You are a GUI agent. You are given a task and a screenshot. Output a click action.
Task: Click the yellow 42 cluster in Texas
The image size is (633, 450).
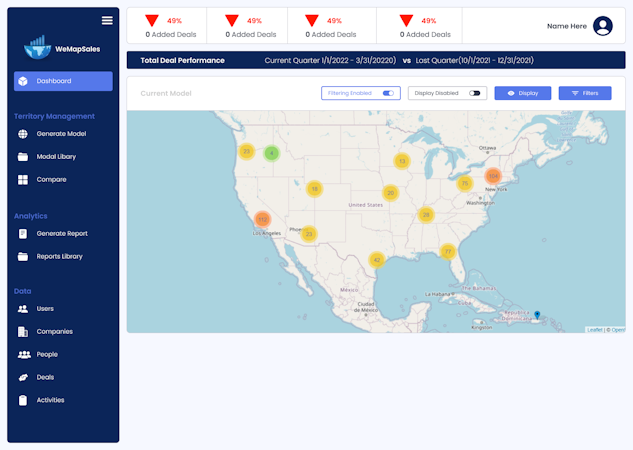pos(377,260)
